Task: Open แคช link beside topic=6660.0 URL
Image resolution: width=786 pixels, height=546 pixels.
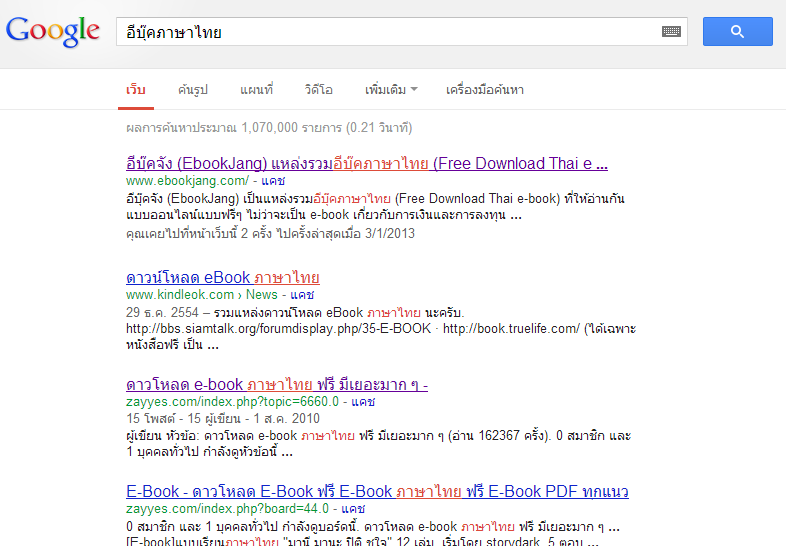Action: [363, 402]
